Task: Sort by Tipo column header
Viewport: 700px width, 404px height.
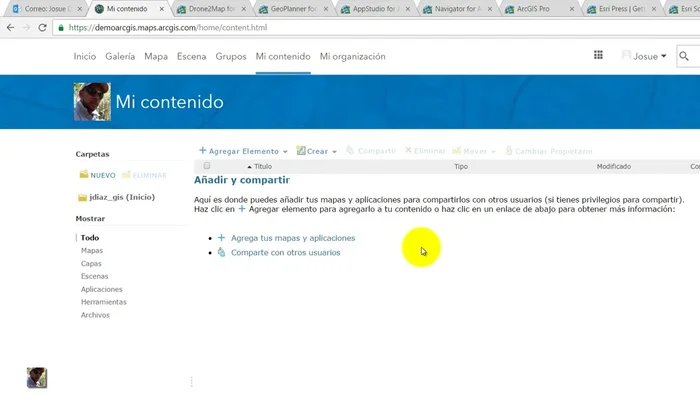Action: pos(461,167)
